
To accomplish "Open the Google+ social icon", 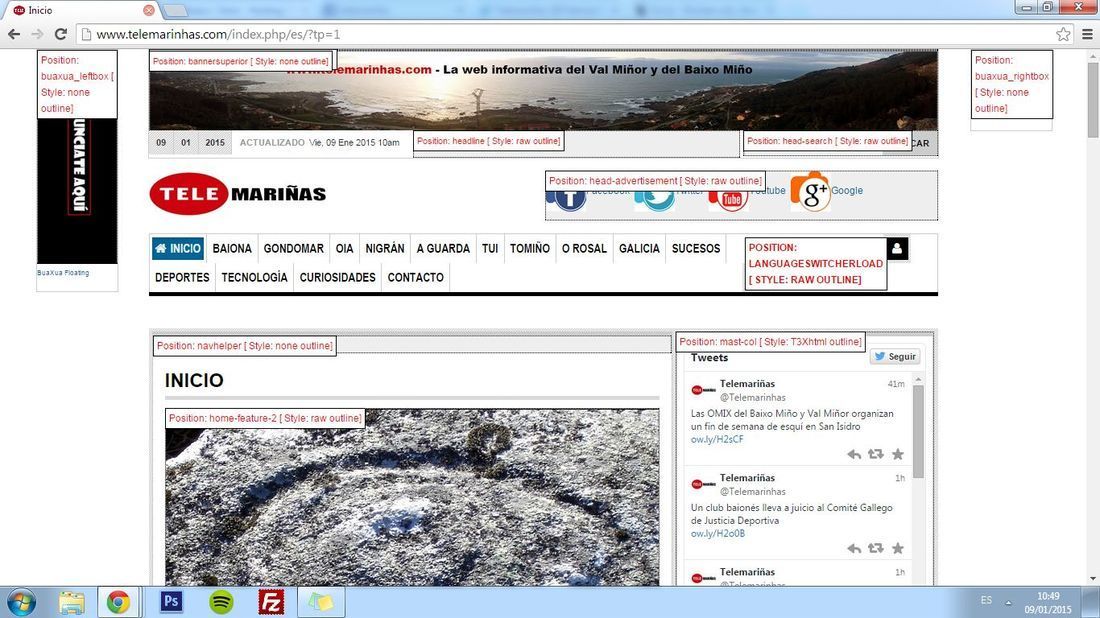I will pos(810,191).
